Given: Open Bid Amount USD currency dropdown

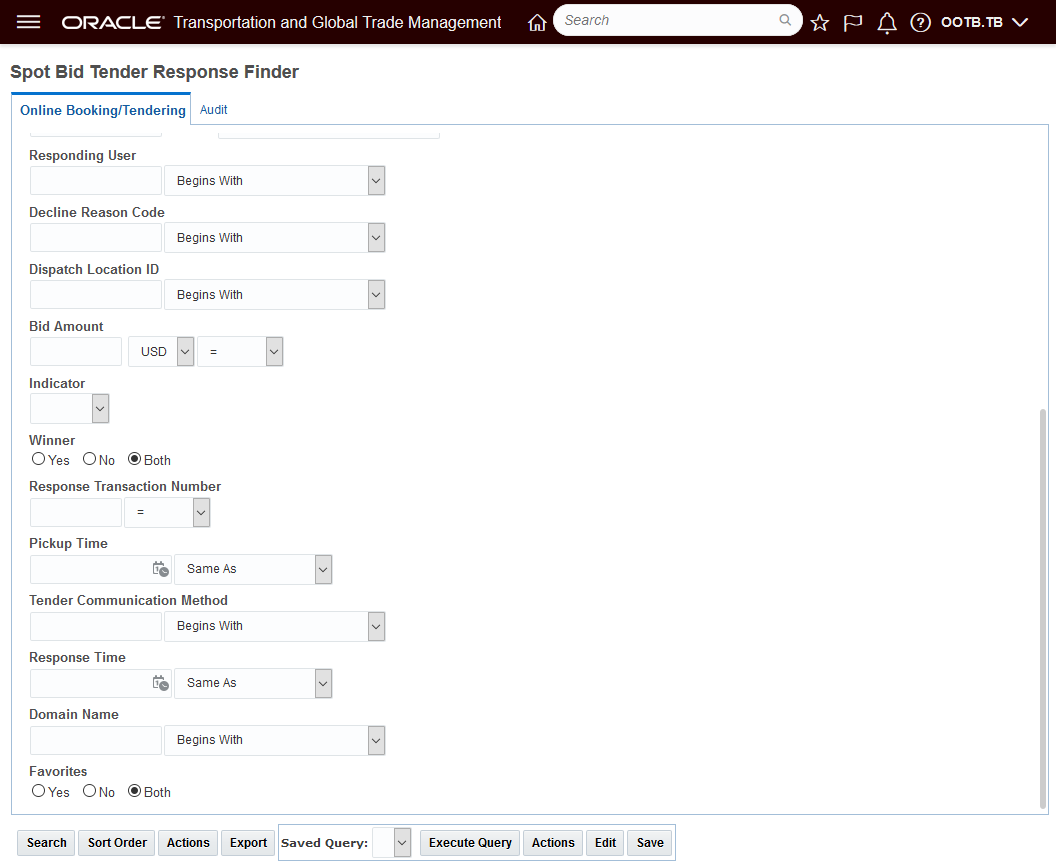Looking at the screenshot, I should 162,352.
